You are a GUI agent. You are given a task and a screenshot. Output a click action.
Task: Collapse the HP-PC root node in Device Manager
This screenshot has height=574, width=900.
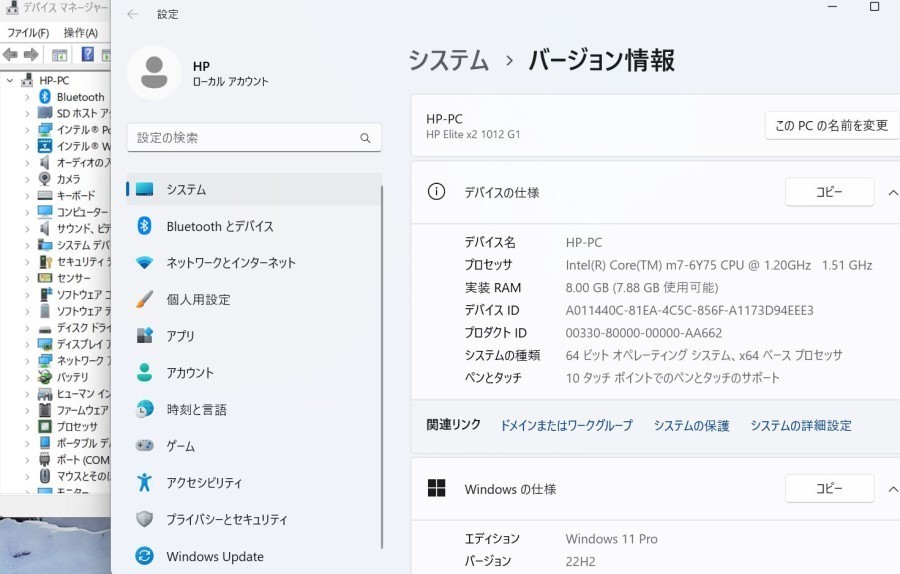click(10, 80)
